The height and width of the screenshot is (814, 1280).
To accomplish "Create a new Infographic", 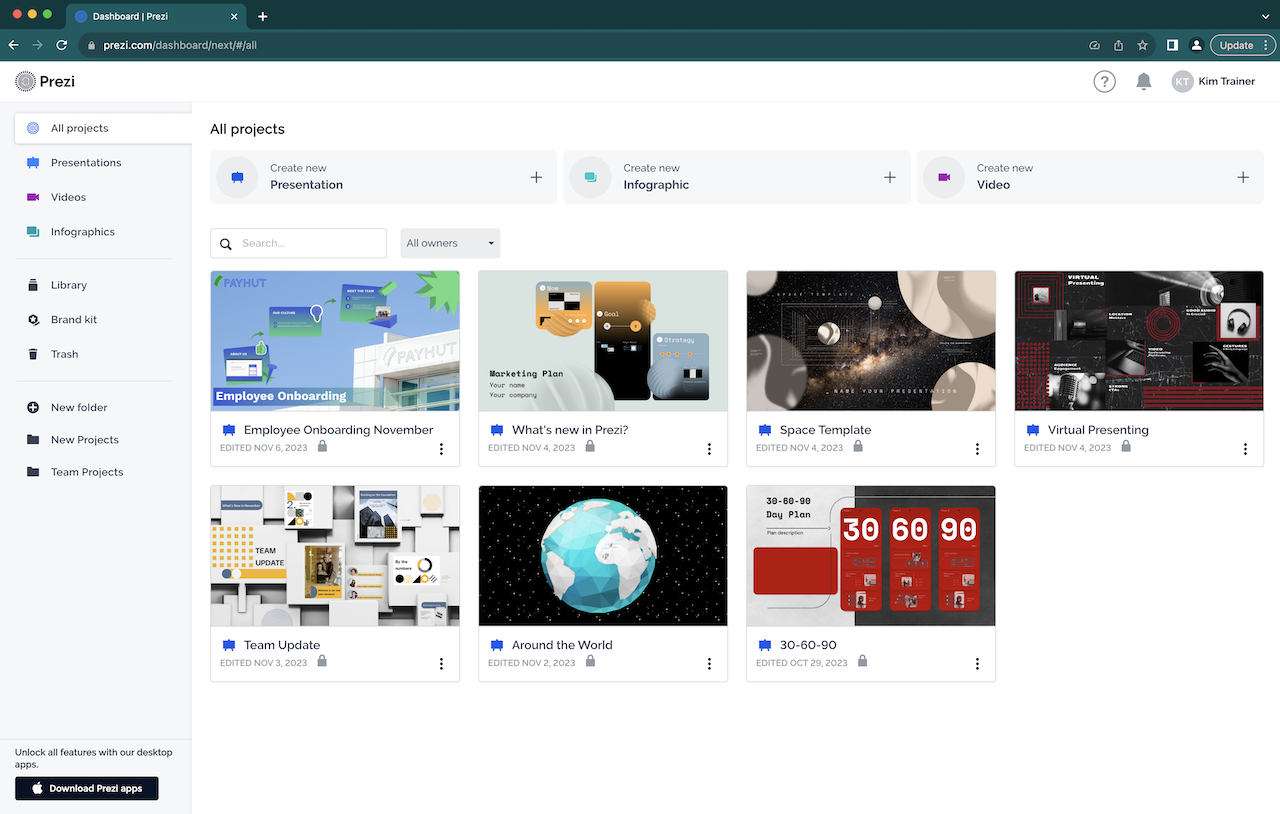I will point(737,177).
